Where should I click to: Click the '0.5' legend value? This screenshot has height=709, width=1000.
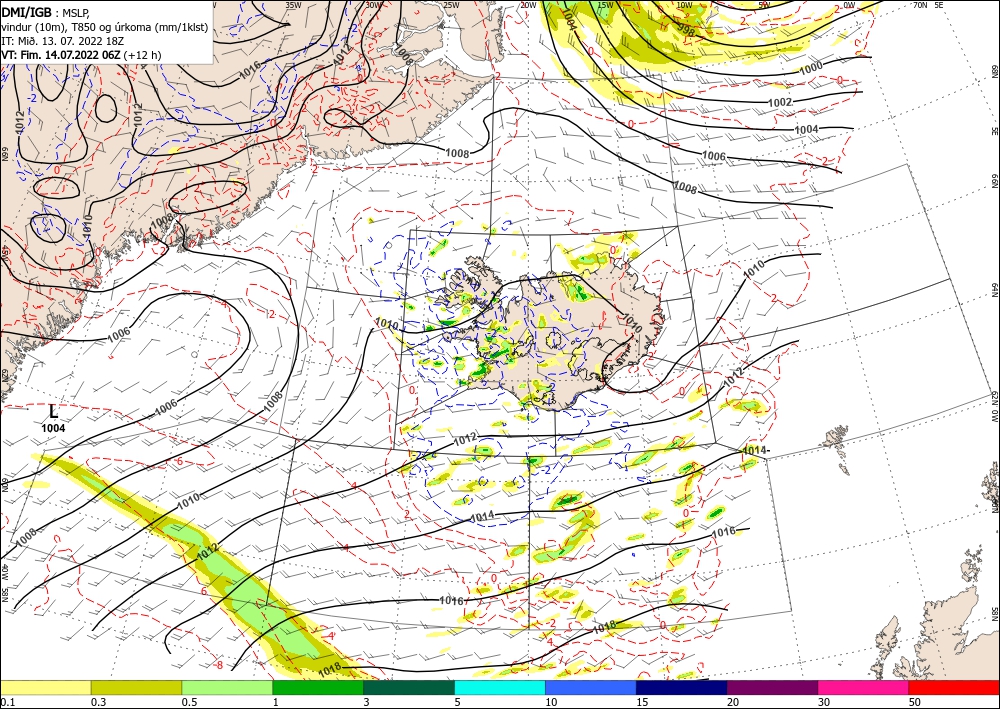[188, 702]
